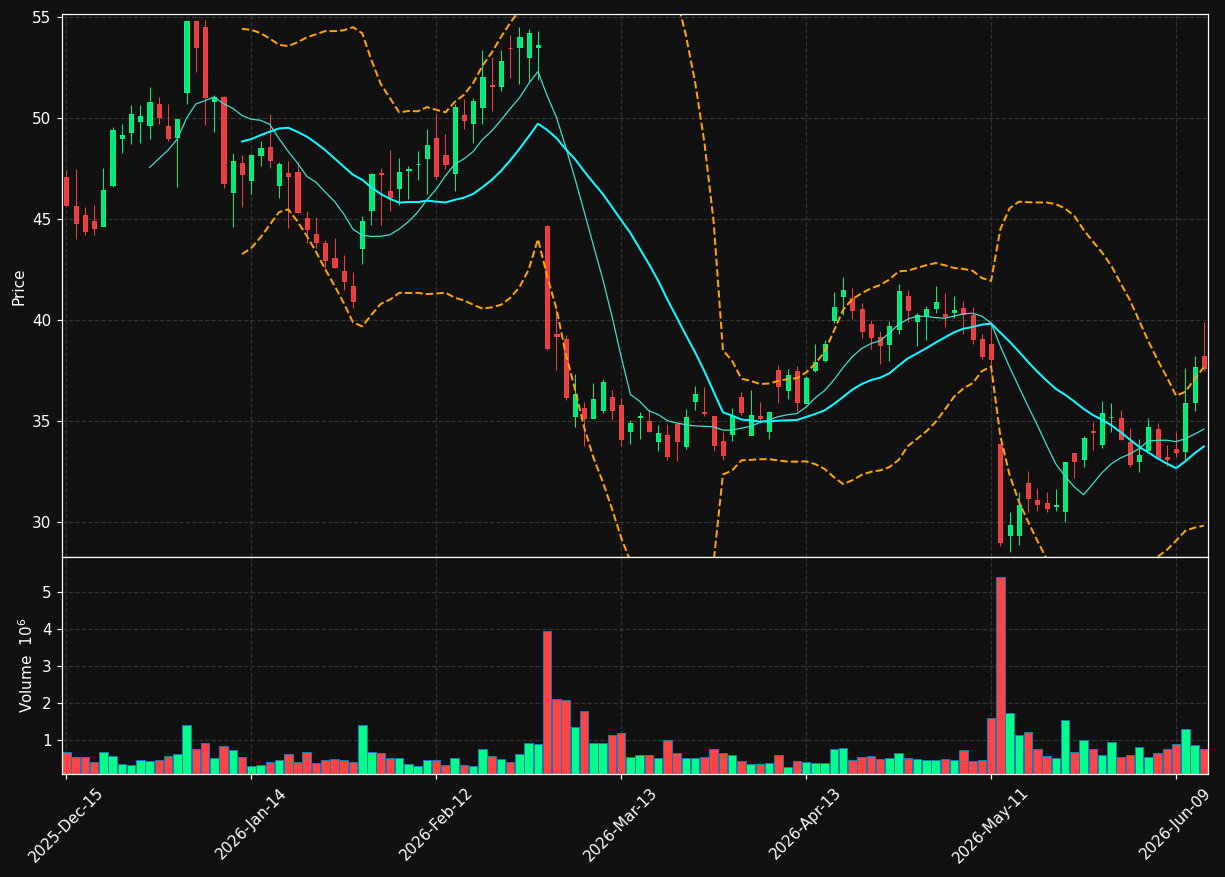Click the volume tick label 5
This screenshot has width=1225, height=877.
pos(47,592)
